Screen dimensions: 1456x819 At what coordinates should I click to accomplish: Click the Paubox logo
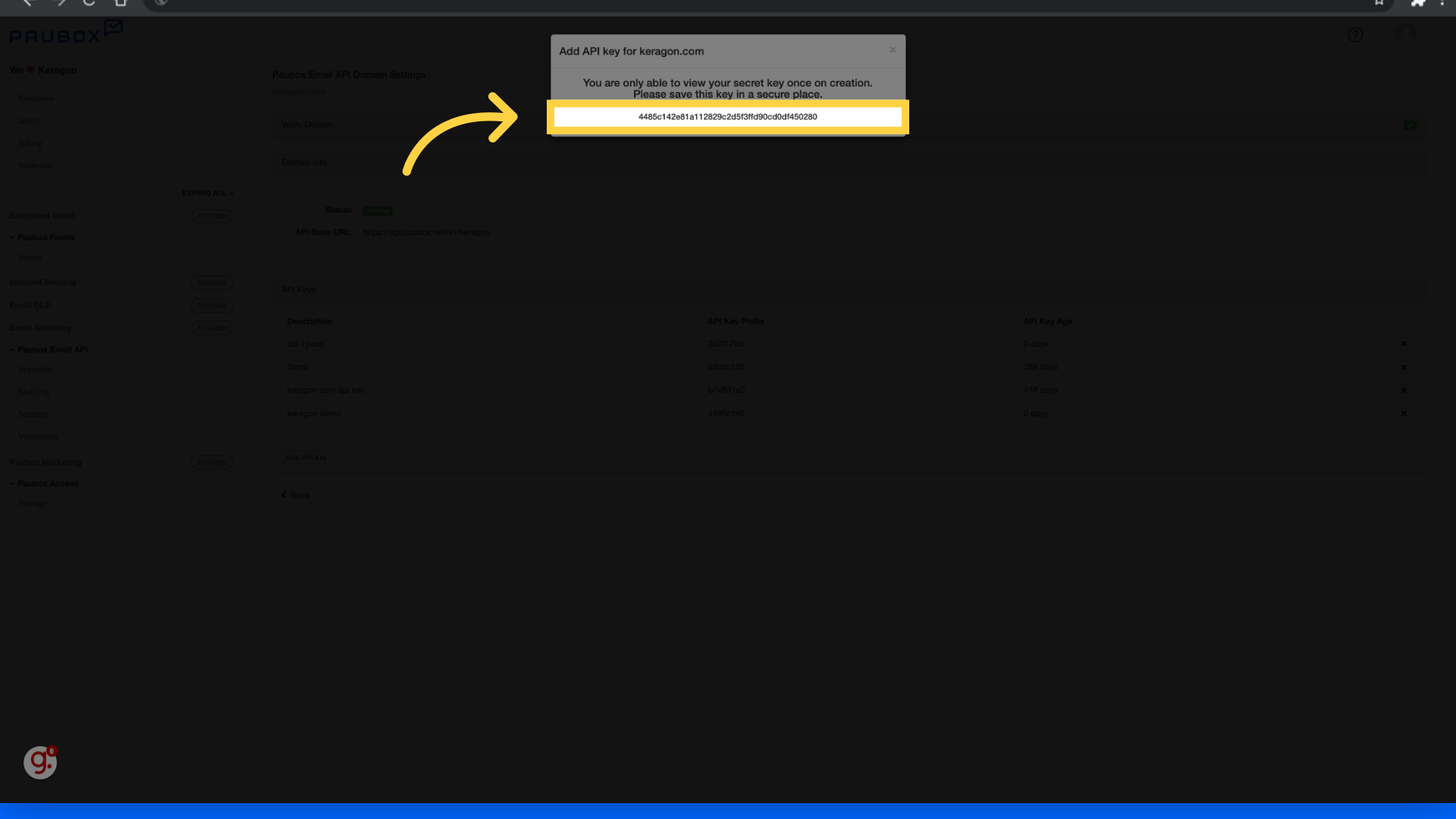[65, 32]
